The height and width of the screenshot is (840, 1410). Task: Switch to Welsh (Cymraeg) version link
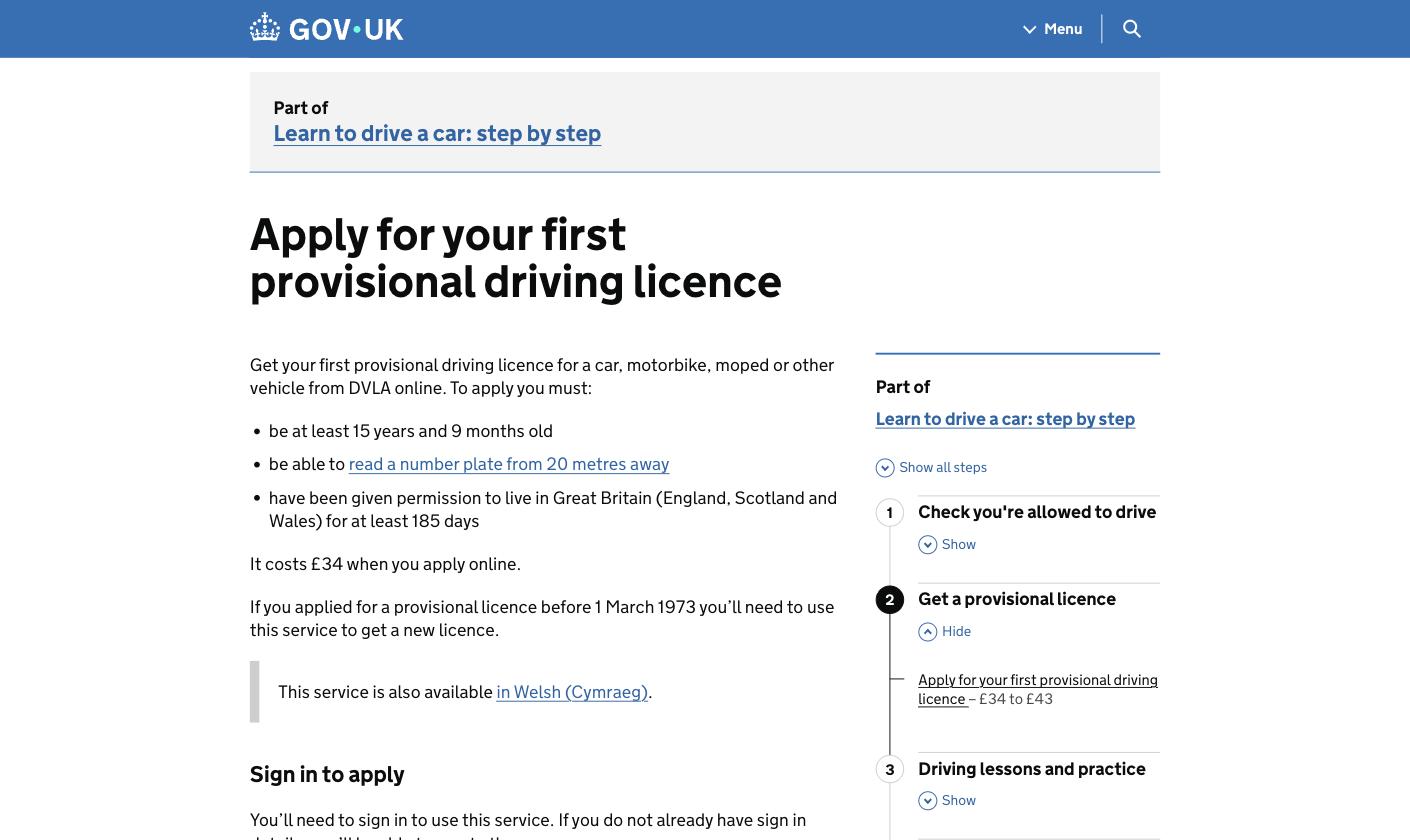pyautogui.click(x=572, y=692)
